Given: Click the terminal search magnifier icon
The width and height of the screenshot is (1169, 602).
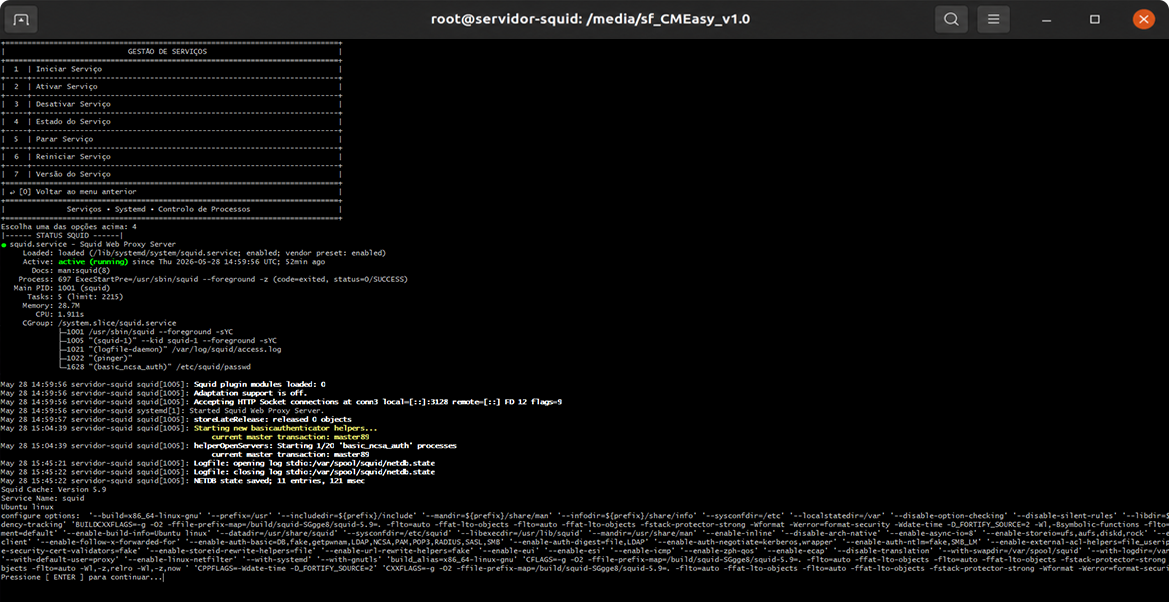Looking at the screenshot, I should click(951, 19).
